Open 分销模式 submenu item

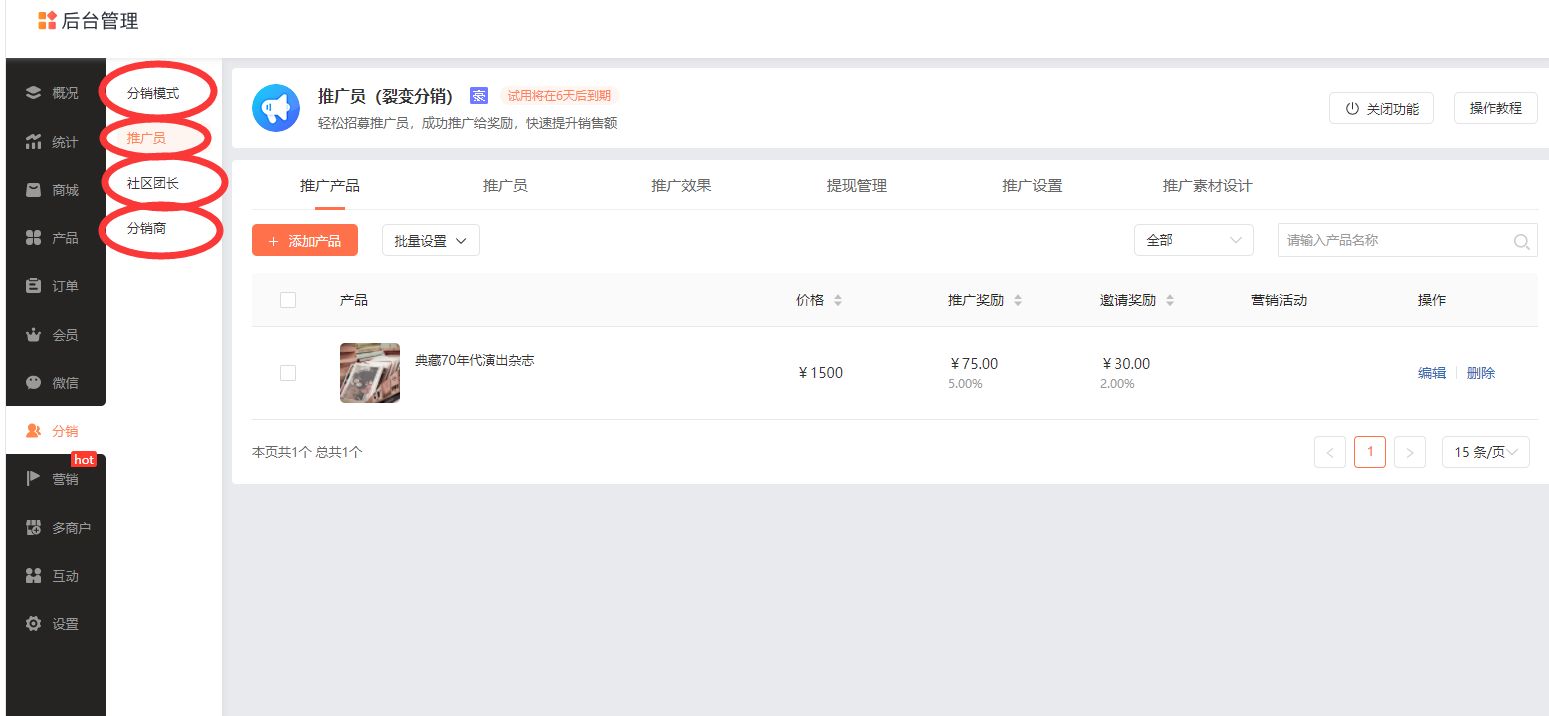point(153,93)
